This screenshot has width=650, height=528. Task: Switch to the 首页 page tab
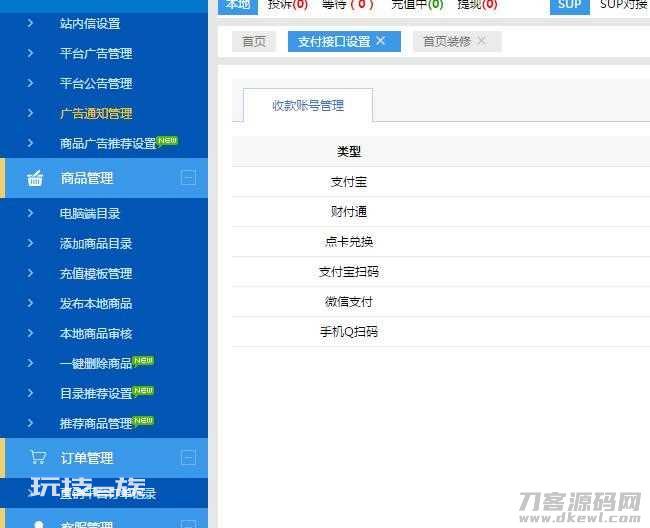point(254,41)
